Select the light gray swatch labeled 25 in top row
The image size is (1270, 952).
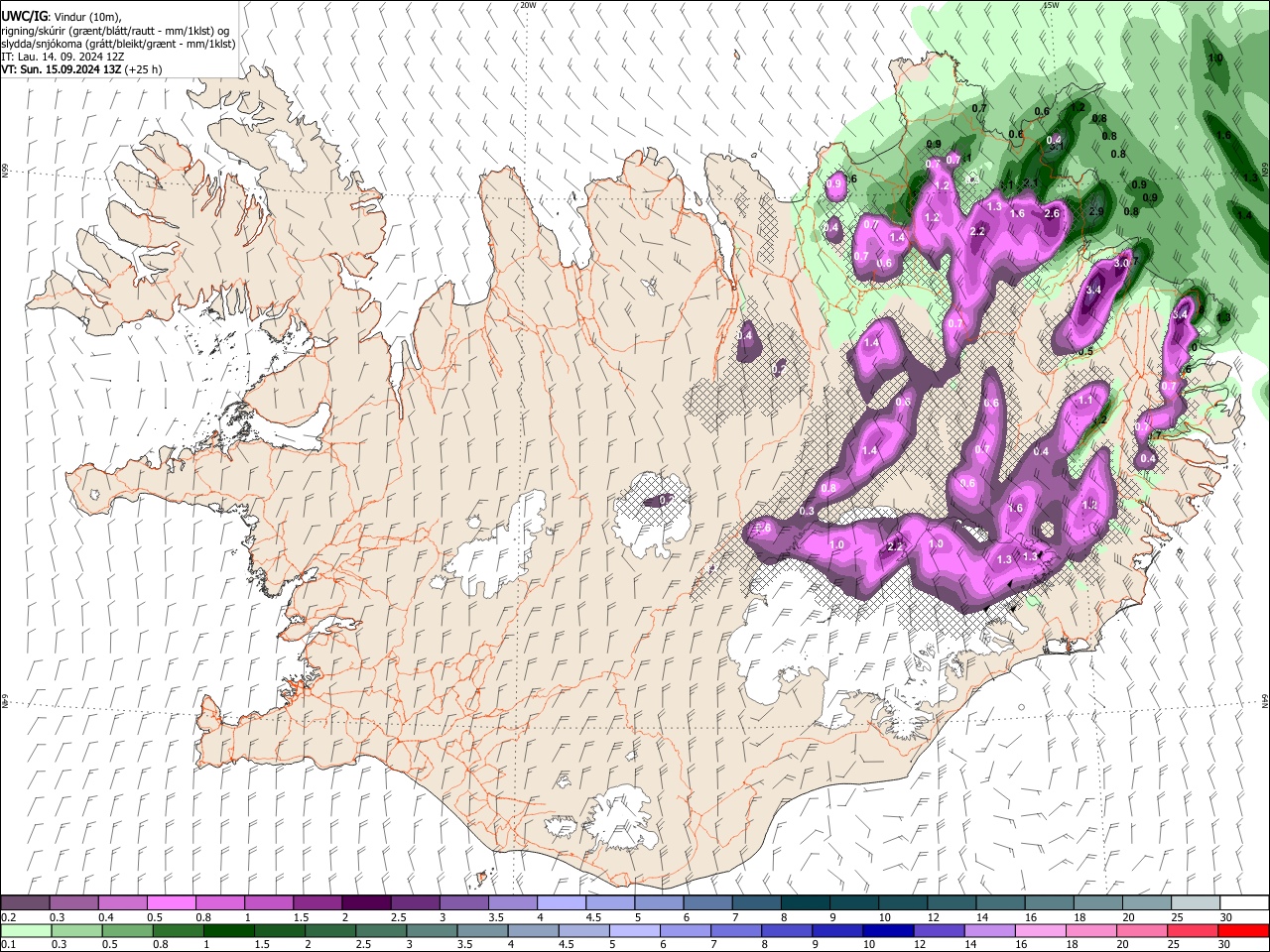1195,903
